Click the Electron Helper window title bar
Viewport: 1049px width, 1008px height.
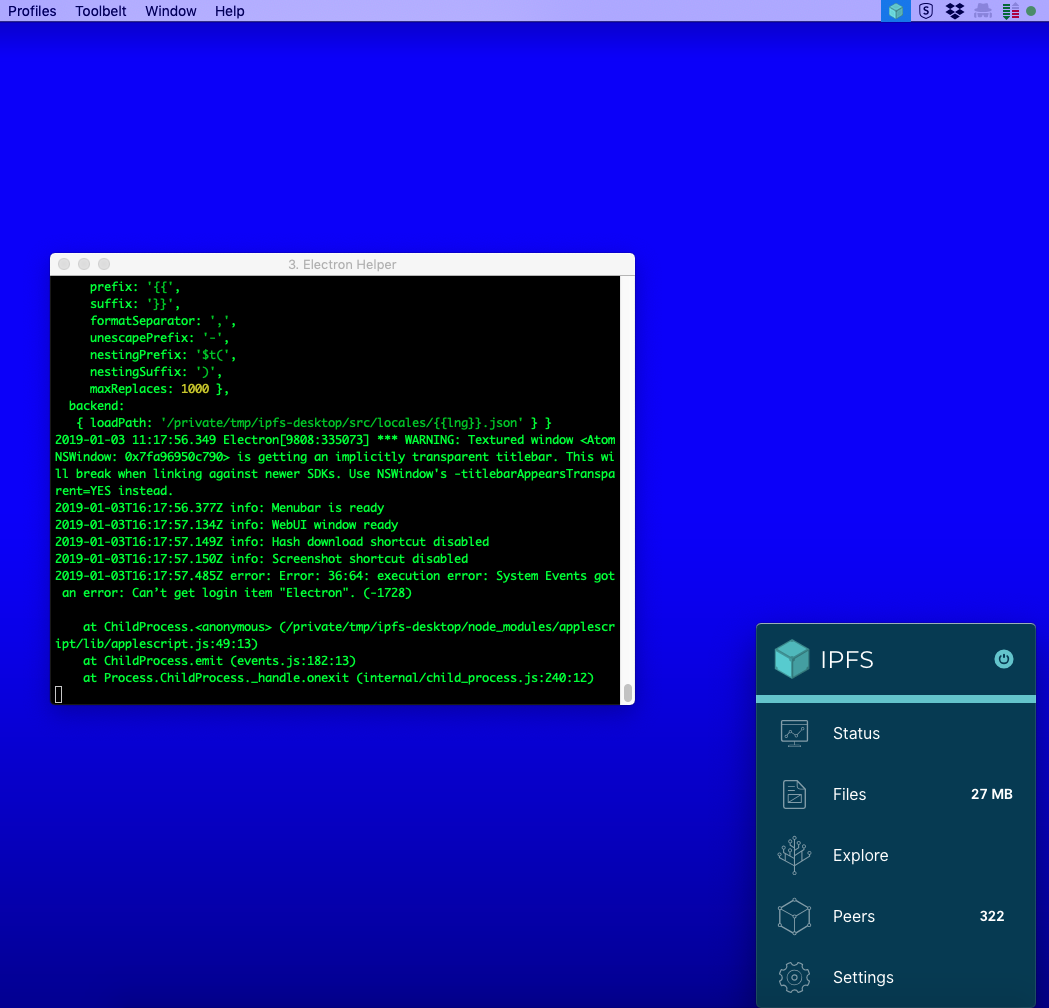(343, 264)
